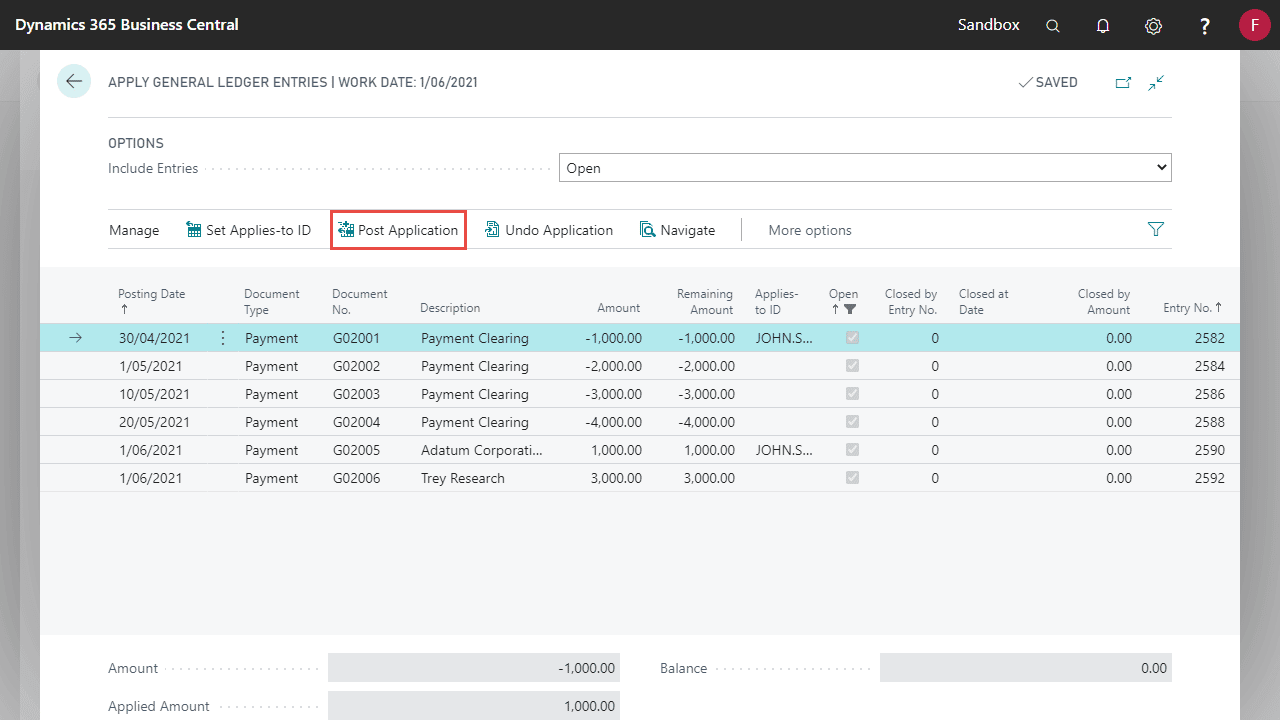The width and height of the screenshot is (1280, 720).
Task: Click Undo Application action
Action: [x=549, y=230]
